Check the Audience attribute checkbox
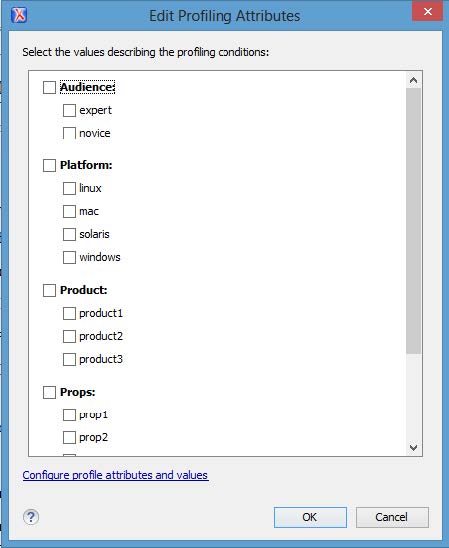This screenshot has width=449, height=548. tap(49, 87)
